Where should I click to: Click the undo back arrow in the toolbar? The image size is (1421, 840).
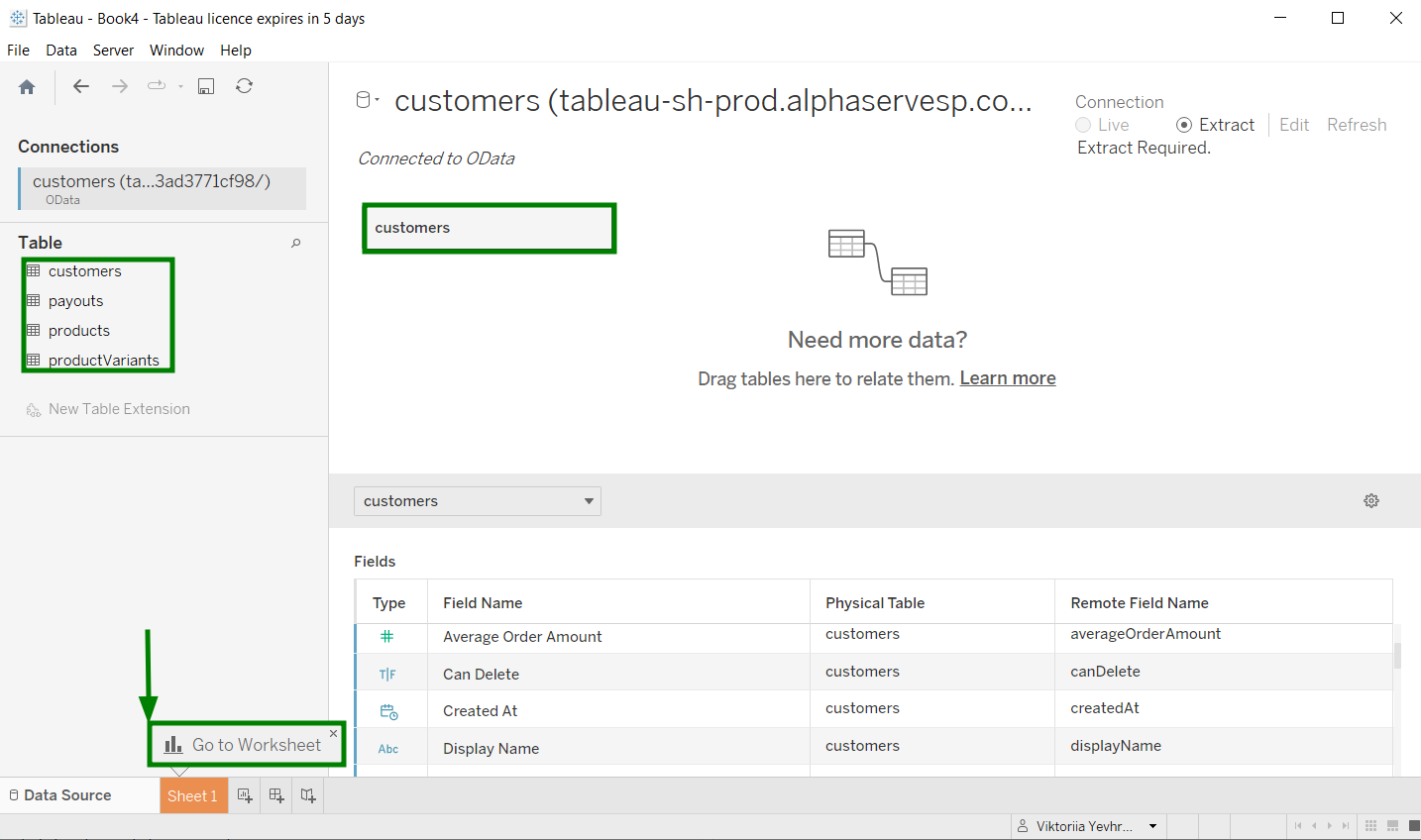(80, 86)
